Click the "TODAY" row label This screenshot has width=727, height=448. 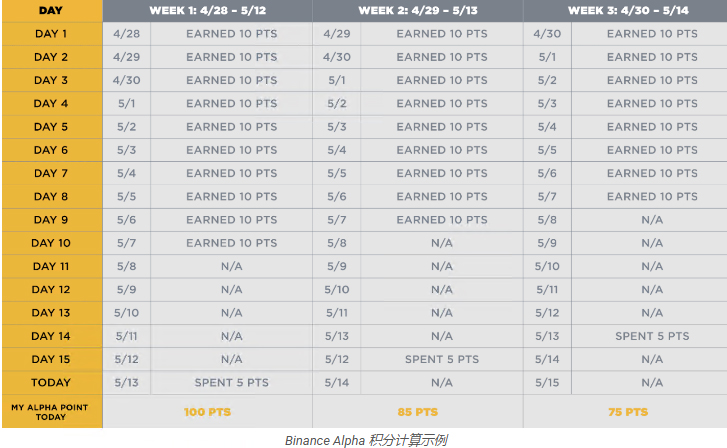pyautogui.click(x=51, y=382)
